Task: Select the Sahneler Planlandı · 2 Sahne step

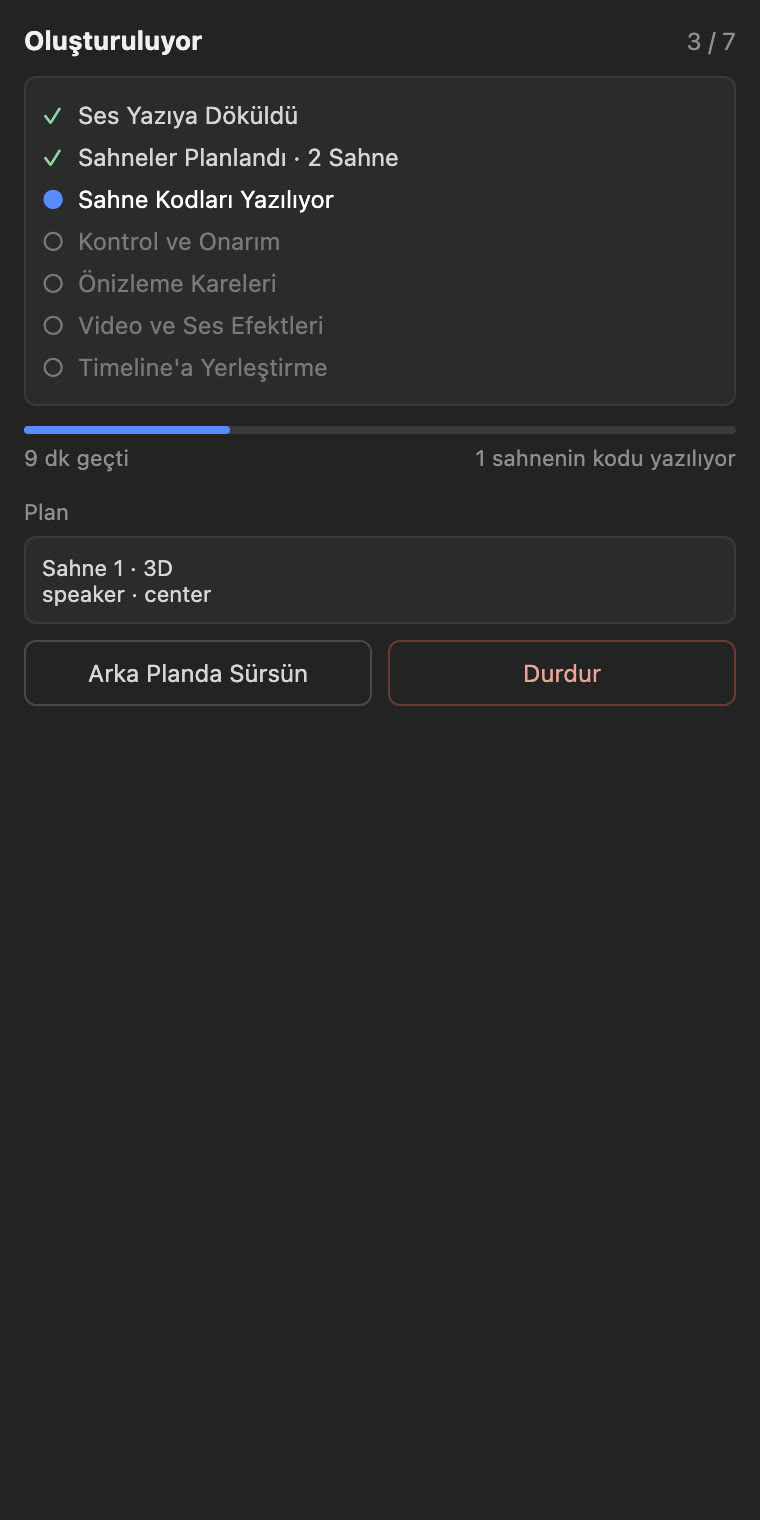Action: [x=238, y=158]
